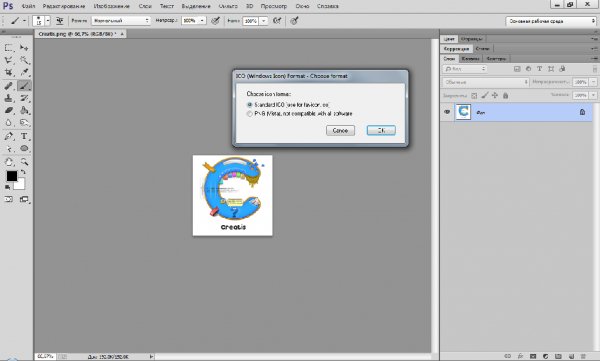Switch to the Контуры tab
This screenshot has width=600, height=361.
[x=496, y=59]
